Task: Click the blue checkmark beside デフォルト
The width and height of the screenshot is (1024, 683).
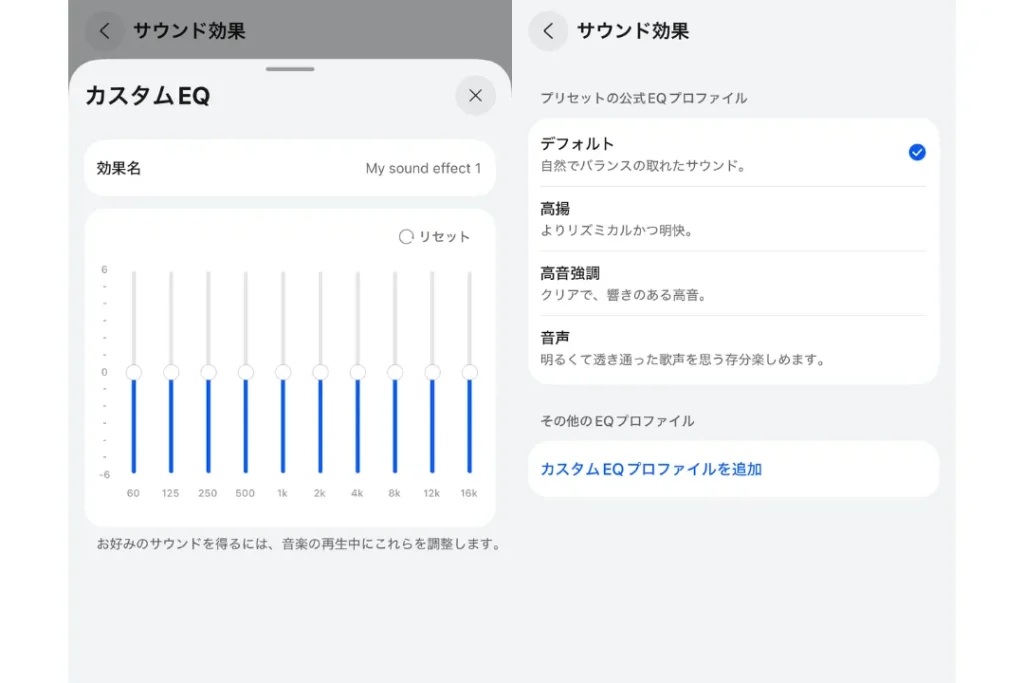Action: click(916, 152)
